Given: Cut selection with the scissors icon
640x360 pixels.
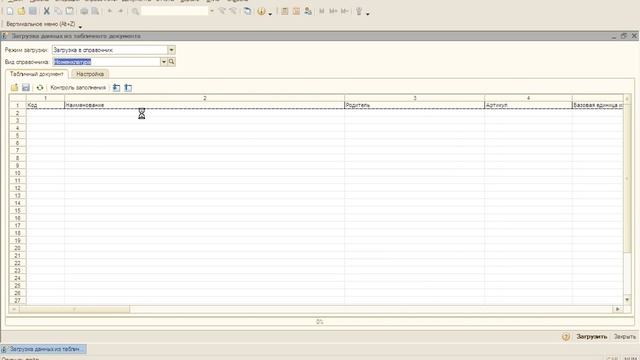Looking at the screenshot, I should (x=47, y=11).
